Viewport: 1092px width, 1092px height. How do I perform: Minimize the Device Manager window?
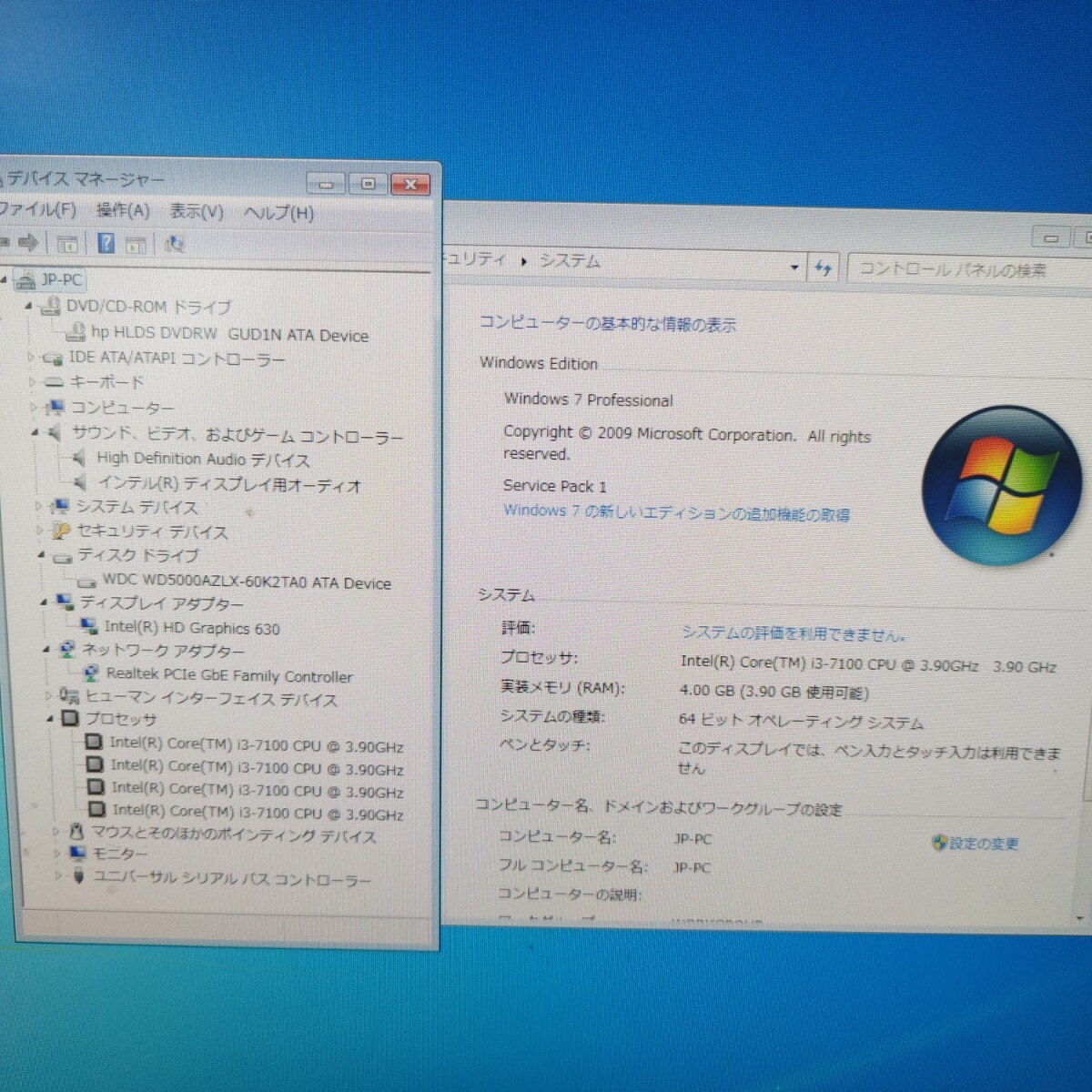(326, 184)
